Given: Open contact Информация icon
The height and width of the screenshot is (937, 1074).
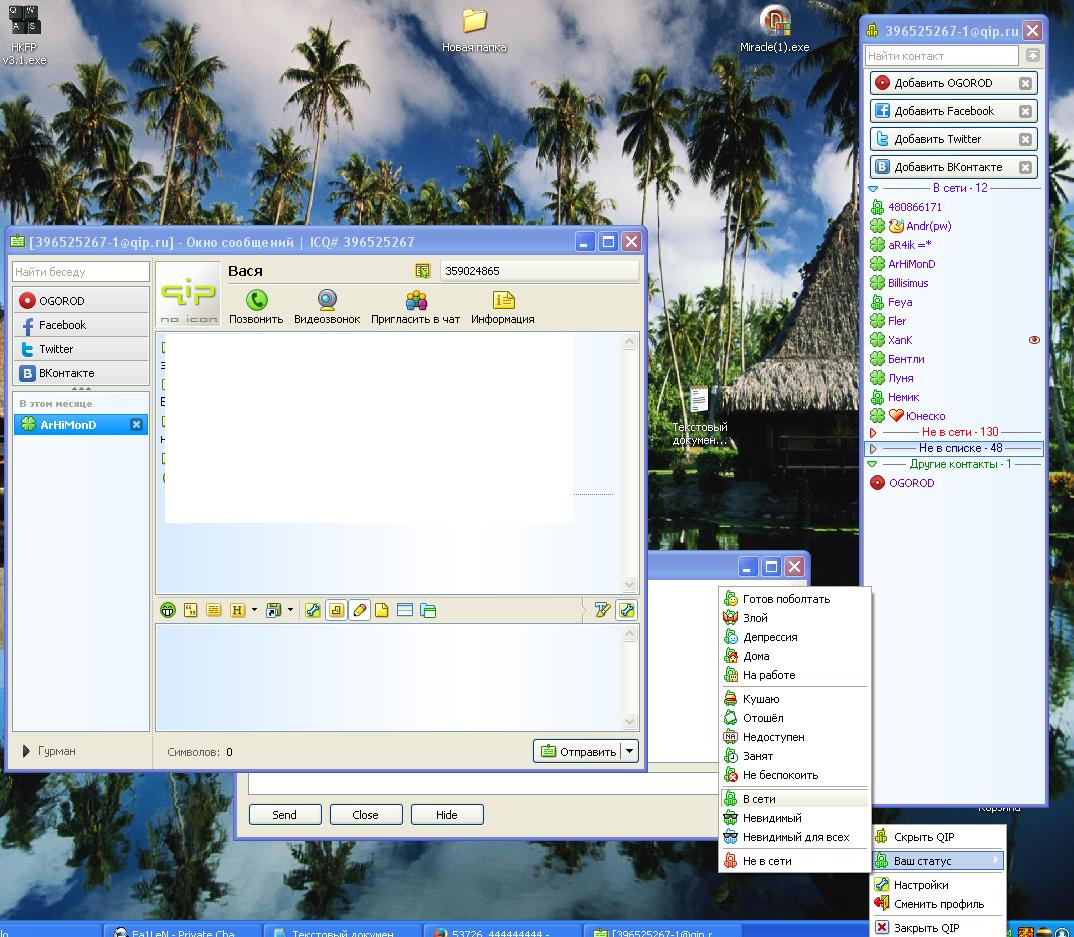Looking at the screenshot, I should pyautogui.click(x=503, y=307).
